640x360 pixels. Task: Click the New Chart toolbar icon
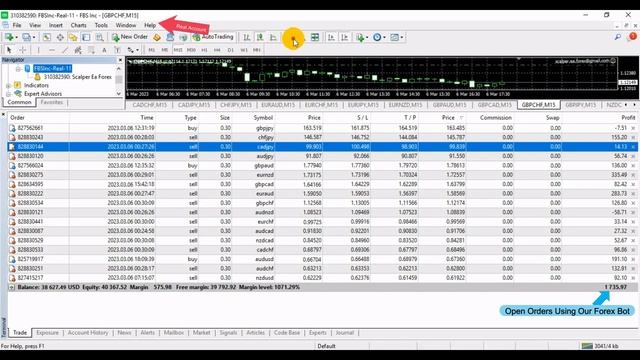coord(9,37)
